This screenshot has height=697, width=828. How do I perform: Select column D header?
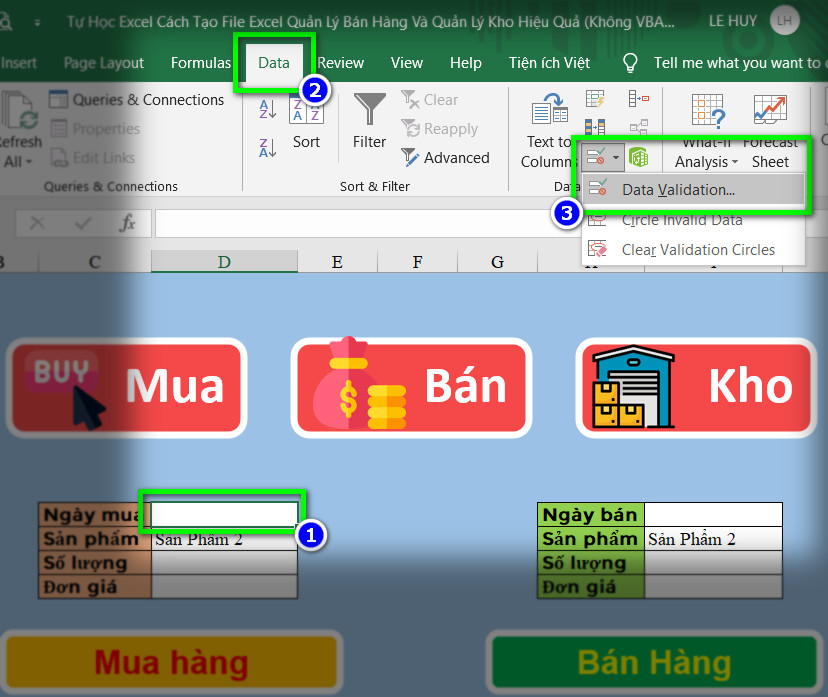(224, 261)
